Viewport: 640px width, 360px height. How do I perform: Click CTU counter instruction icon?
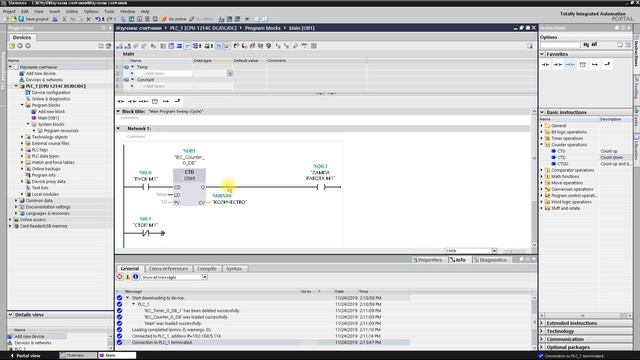[x=554, y=151]
